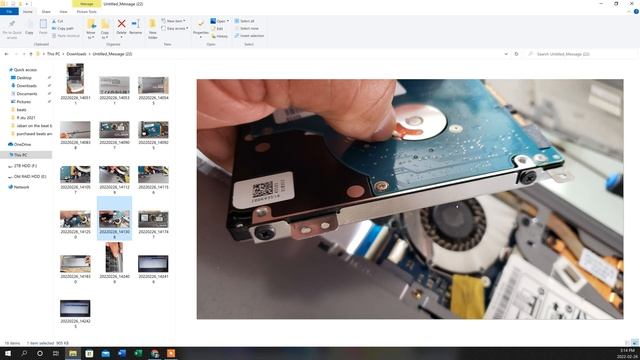Click History in the Open group
This screenshot has width=640, height=360.
(x=220, y=36)
